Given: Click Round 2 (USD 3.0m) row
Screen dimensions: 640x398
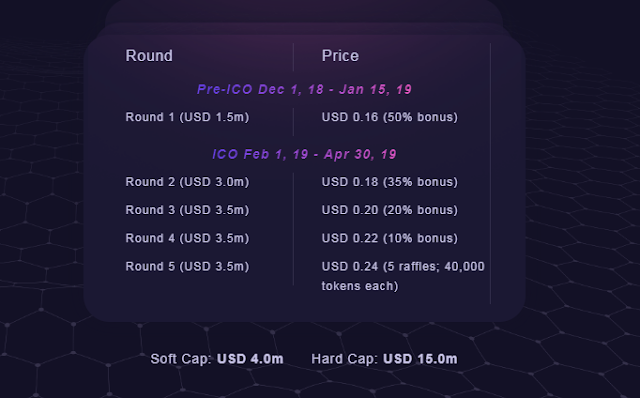Looking at the screenshot, I should click(187, 182).
